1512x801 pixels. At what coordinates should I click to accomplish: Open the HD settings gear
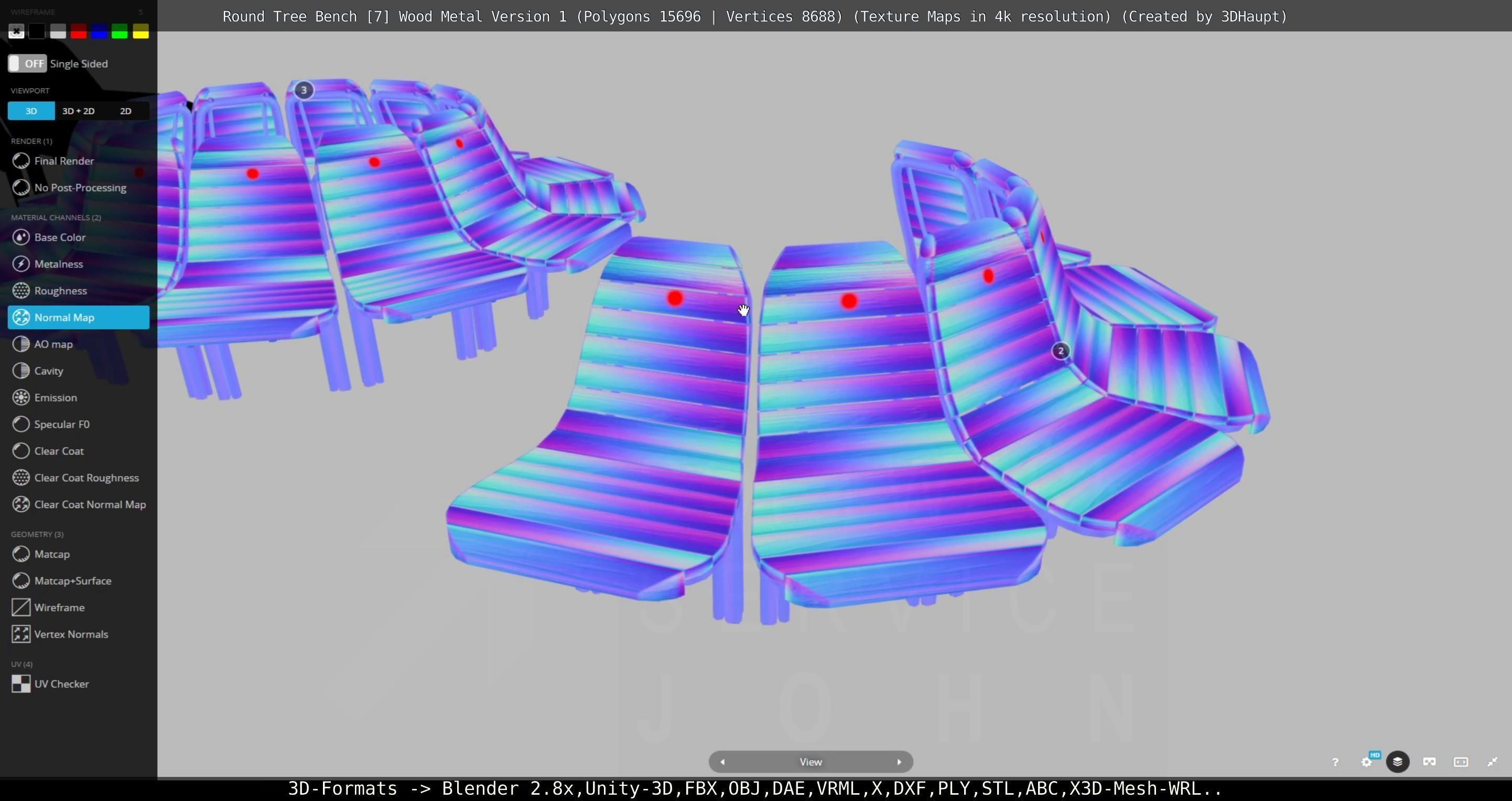click(x=1367, y=762)
